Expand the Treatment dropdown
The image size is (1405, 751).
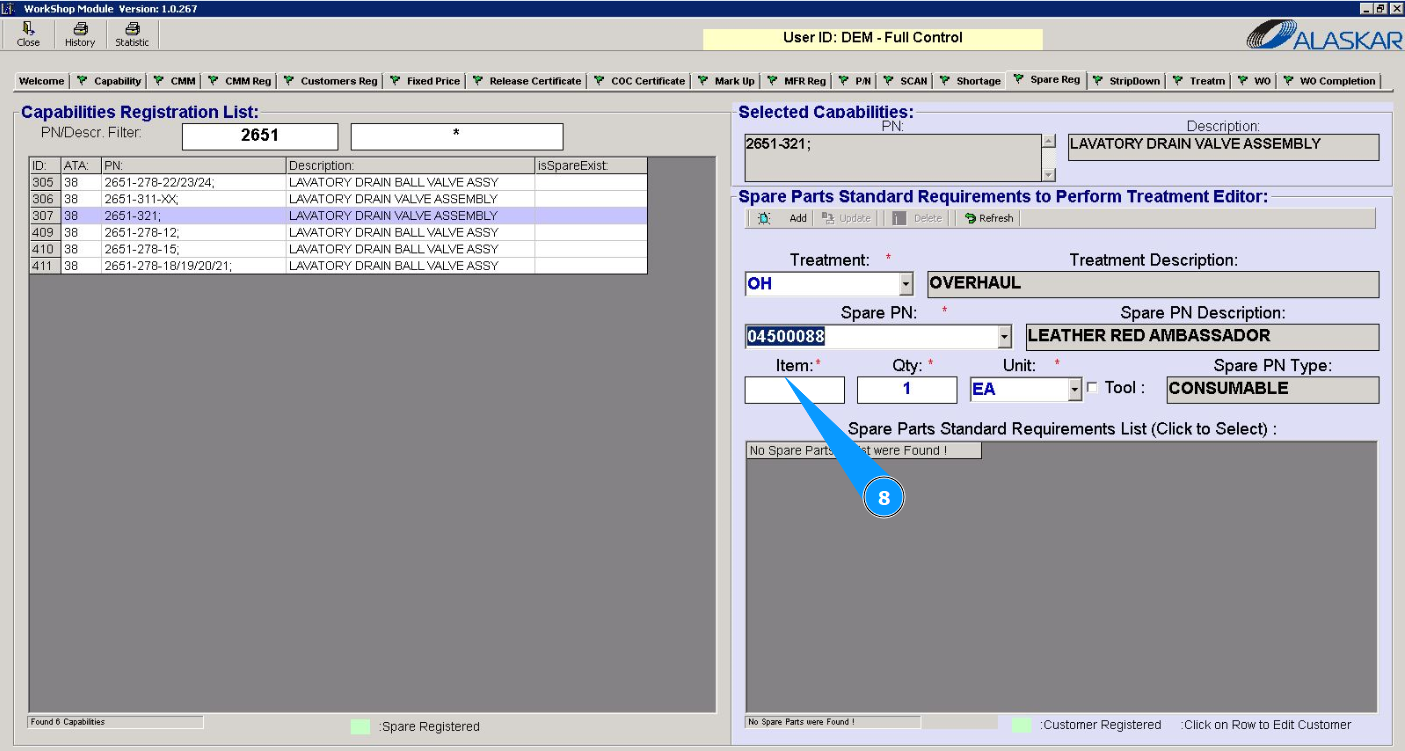point(906,284)
